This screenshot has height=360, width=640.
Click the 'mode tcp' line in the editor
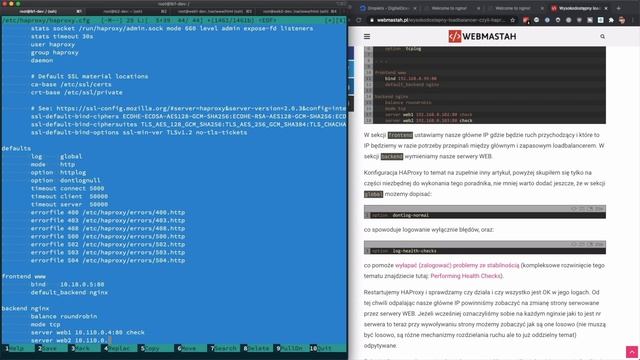(x=45, y=324)
